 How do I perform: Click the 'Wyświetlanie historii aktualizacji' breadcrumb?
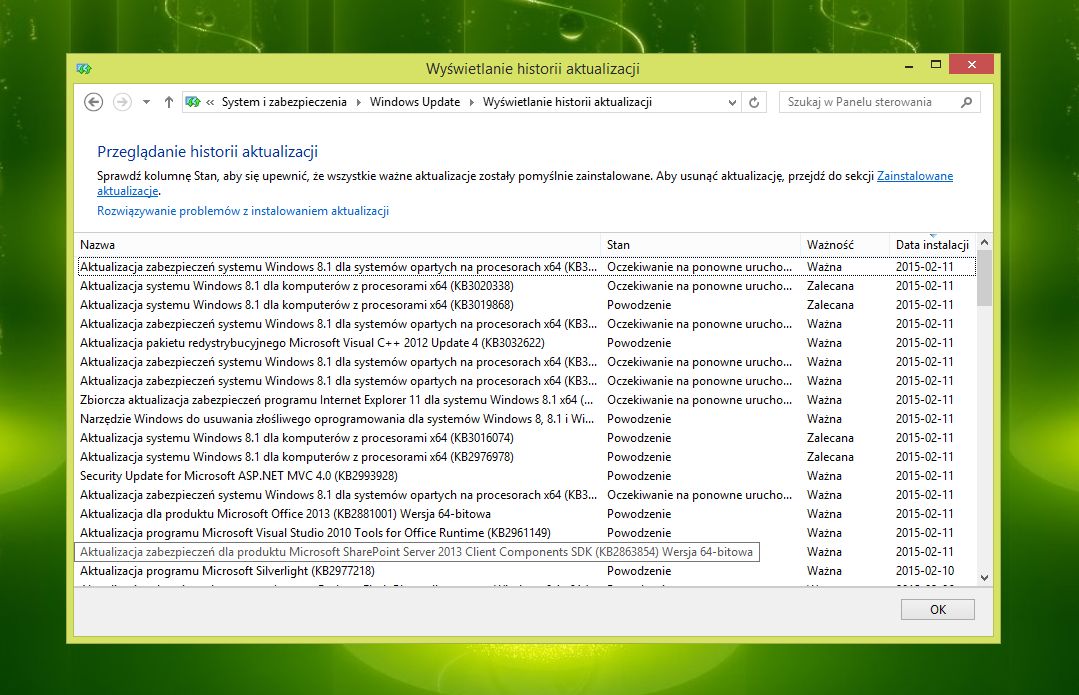(x=567, y=102)
